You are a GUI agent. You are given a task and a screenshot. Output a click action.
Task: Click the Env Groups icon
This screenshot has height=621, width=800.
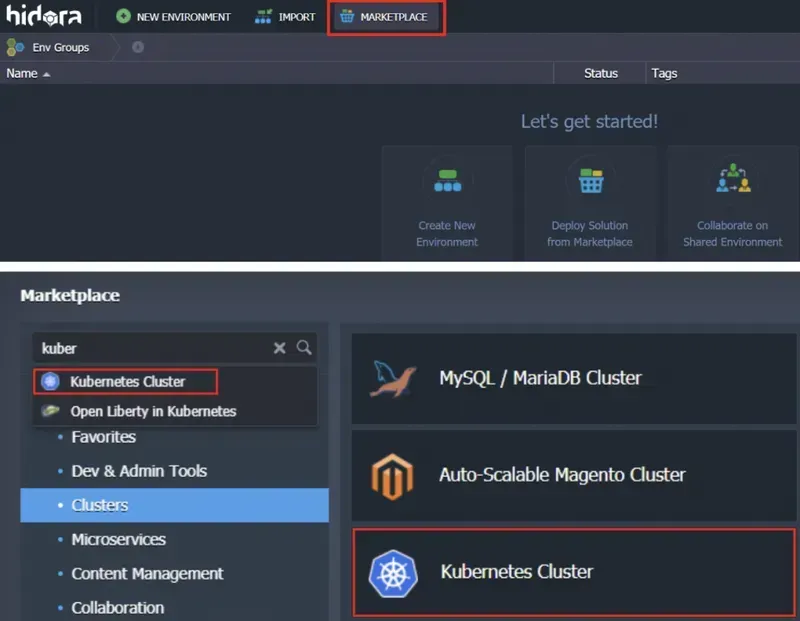pyautogui.click(x=16, y=47)
